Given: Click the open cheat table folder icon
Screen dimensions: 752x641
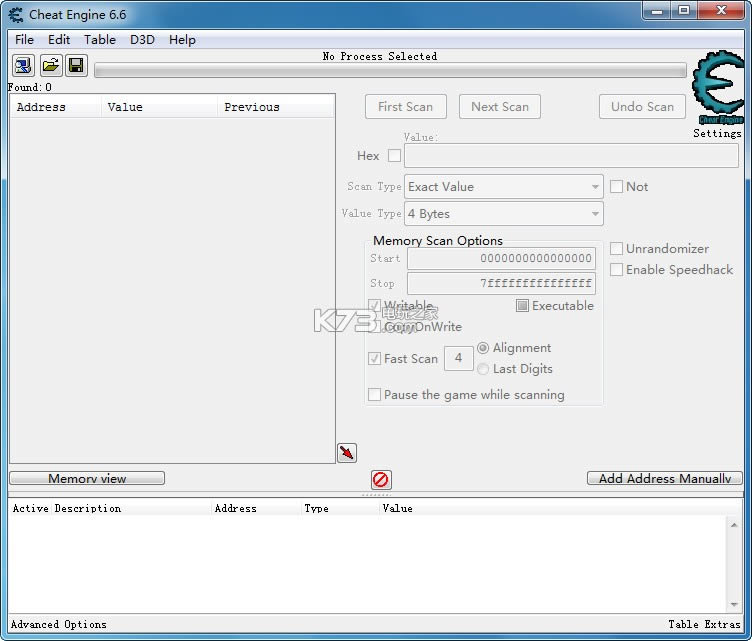Looking at the screenshot, I should click(50, 65).
